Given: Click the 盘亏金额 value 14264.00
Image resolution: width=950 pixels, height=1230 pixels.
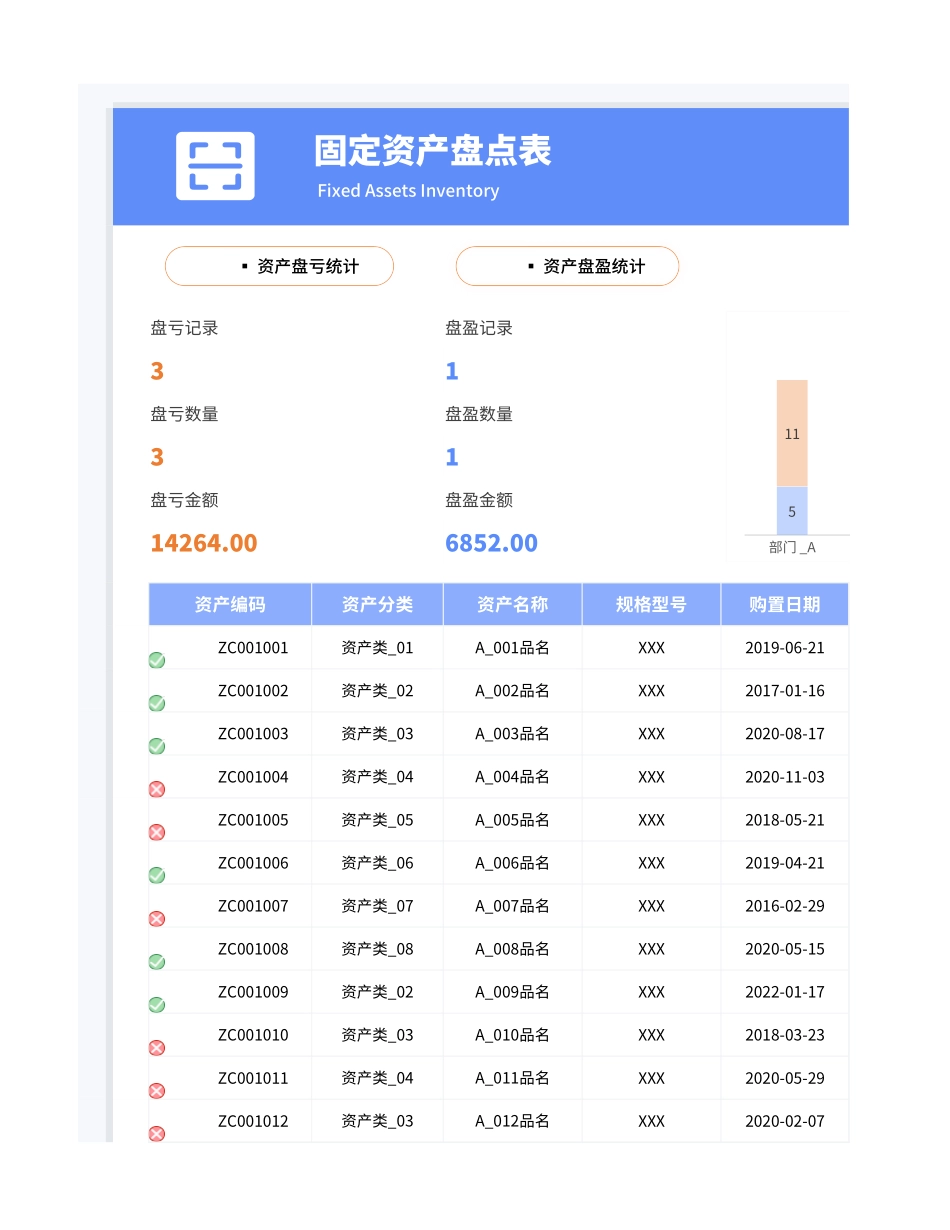Looking at the screenshot, I should [203, 543].
